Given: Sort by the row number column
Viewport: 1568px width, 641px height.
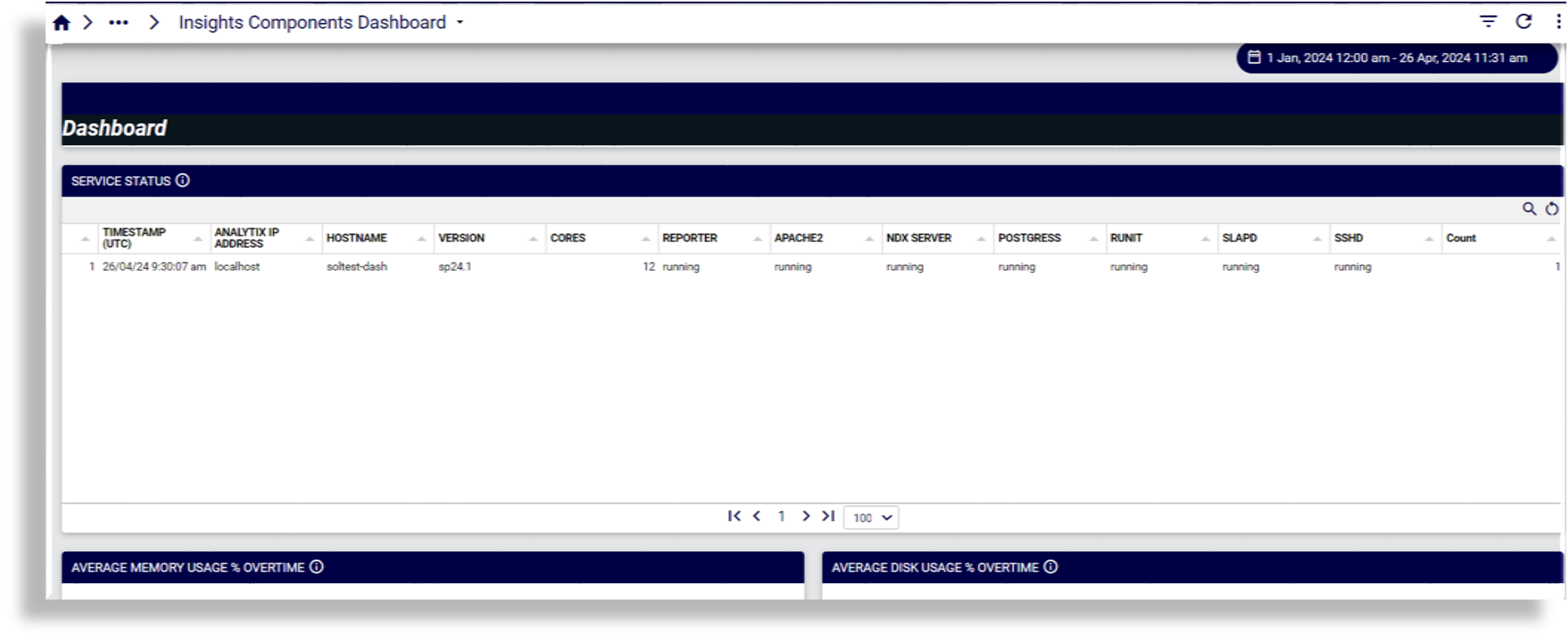Looking at the screenshot, I should [85, 239].
